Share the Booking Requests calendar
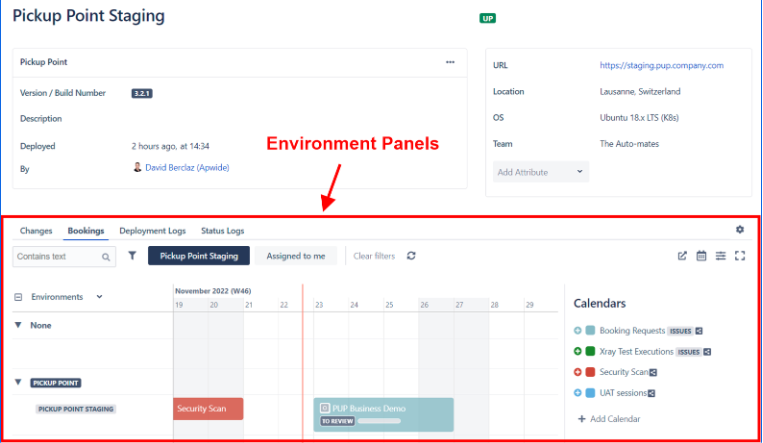 coord(700,330)
